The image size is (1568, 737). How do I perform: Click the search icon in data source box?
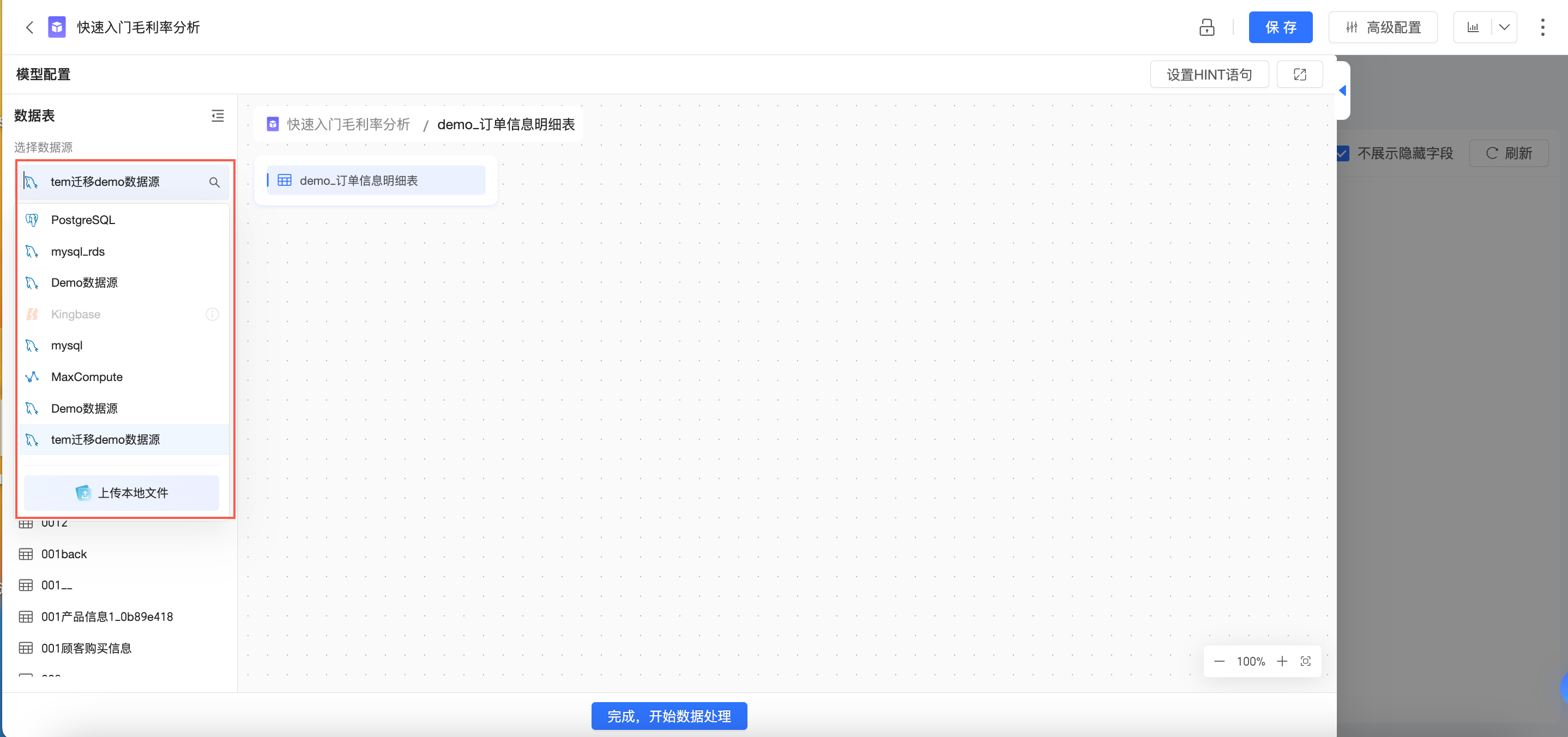214,182
